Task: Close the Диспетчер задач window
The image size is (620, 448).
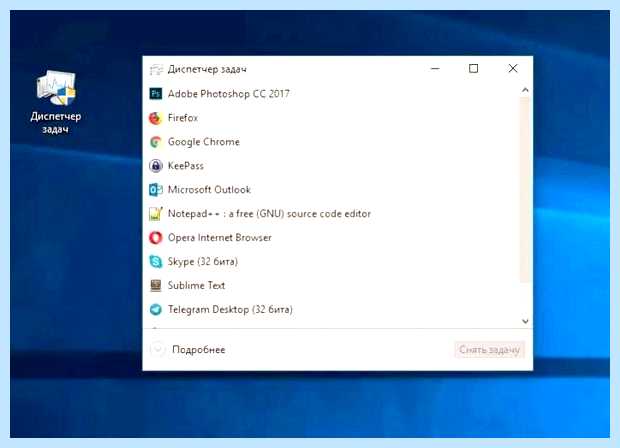Action: 513,69
